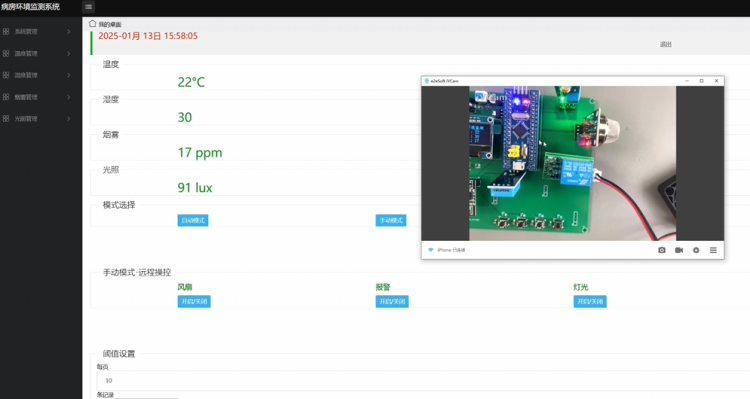Screen dimensions: 750x399
Task: Click the grid icon beside 光照管理
Action: [6, 119]
